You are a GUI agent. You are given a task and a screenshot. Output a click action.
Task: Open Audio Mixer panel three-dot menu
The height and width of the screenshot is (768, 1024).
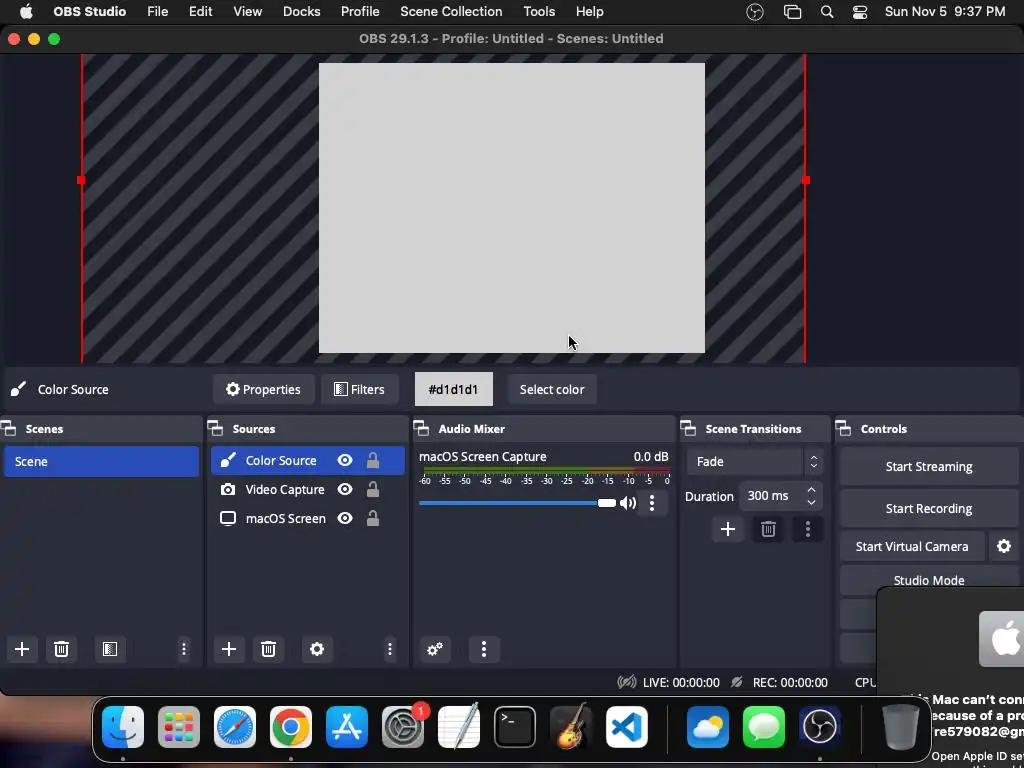click(484, 649)
